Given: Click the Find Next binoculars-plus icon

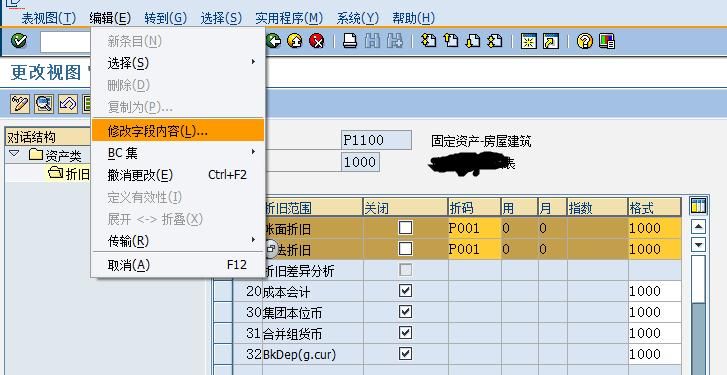Looking at the screenshot, I should [395, 41].
